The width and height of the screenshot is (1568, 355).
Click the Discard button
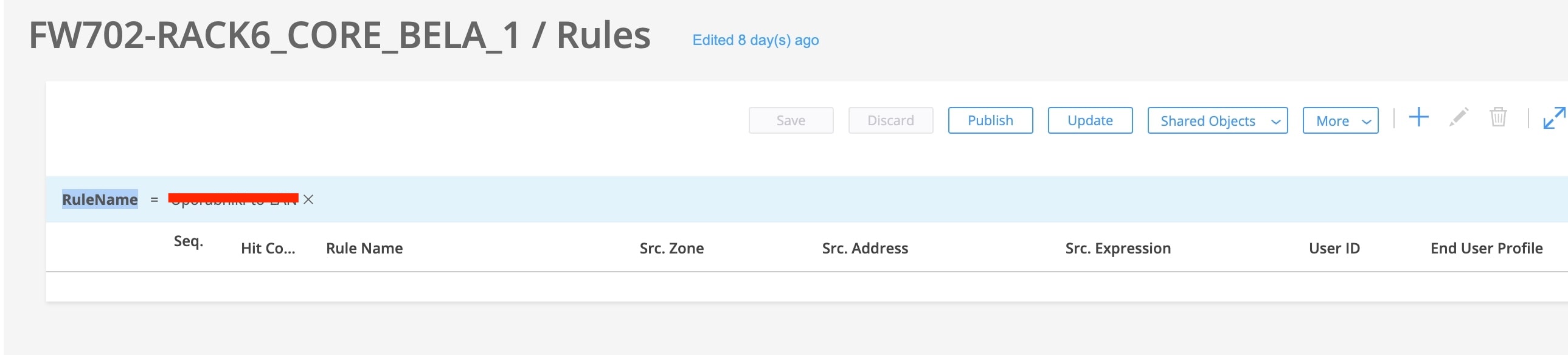(890, 120)
